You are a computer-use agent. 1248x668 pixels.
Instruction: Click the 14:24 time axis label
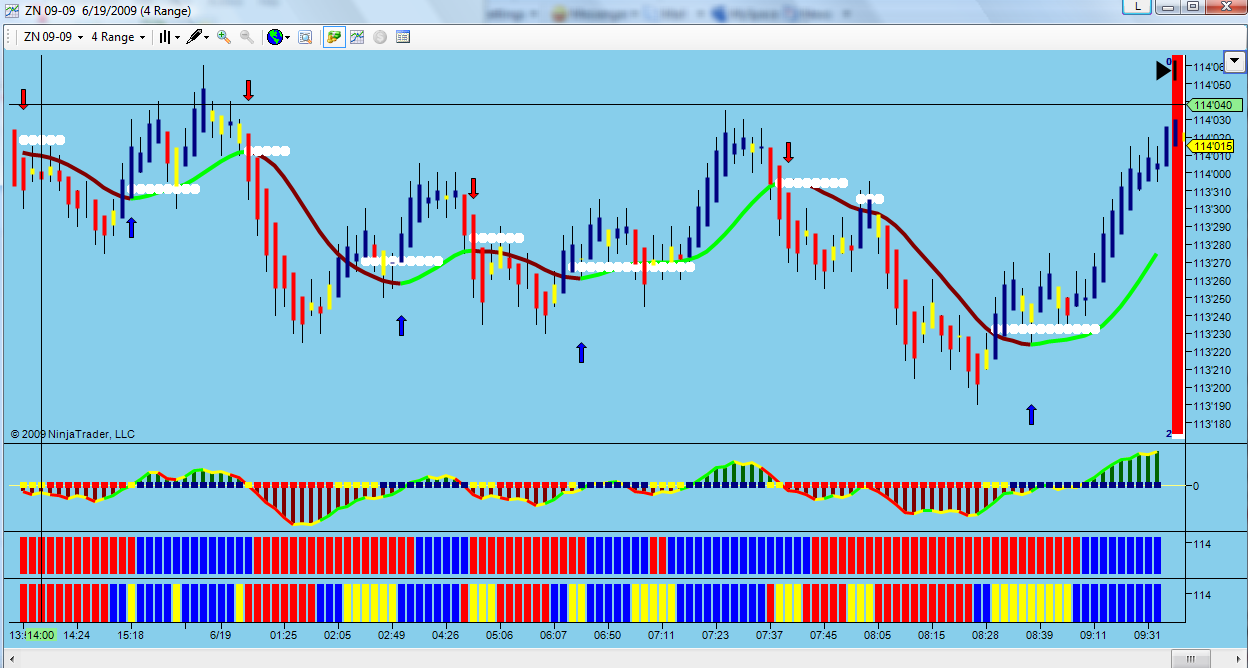[77, 635]
